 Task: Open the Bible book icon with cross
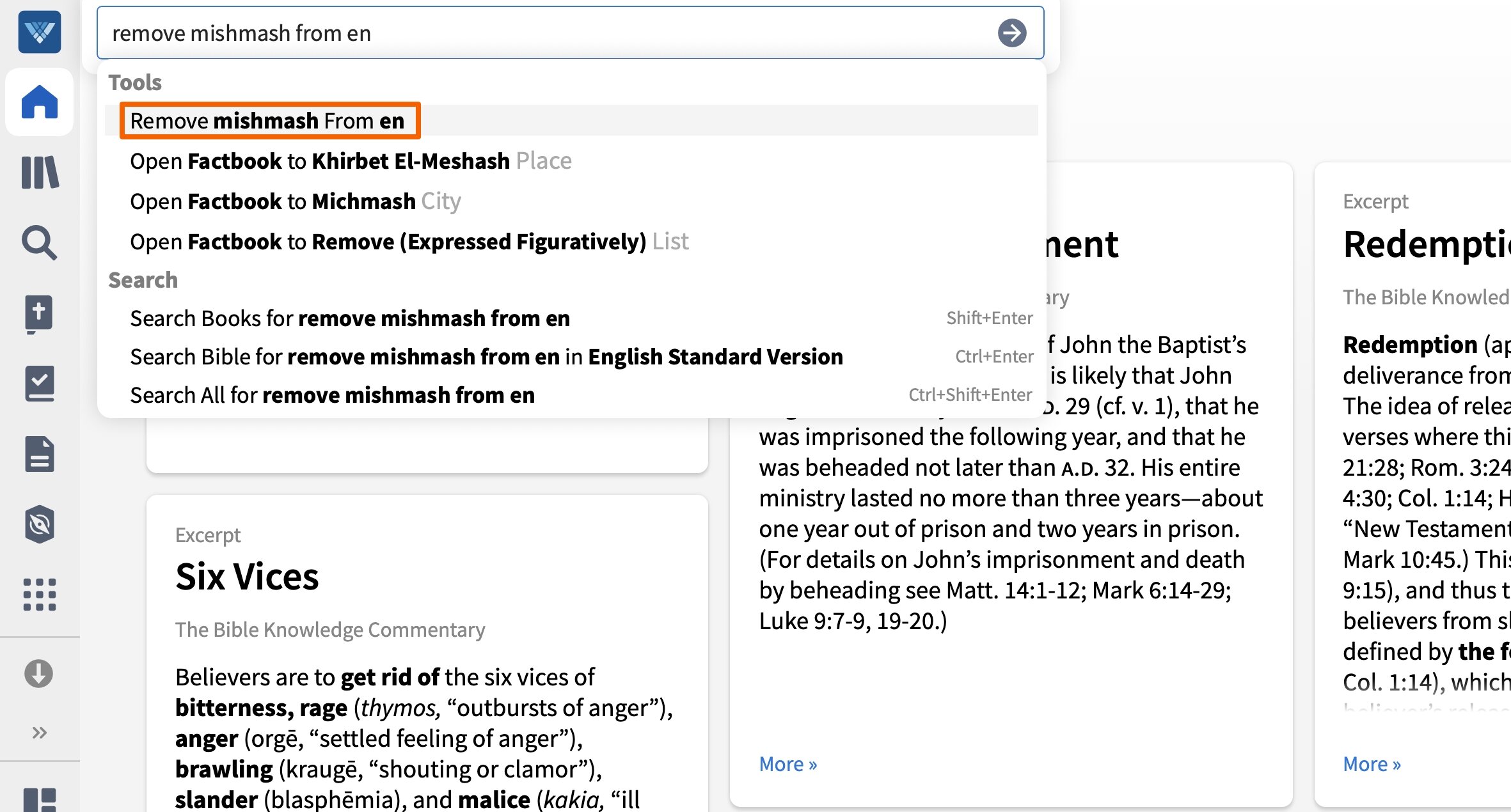40,313
